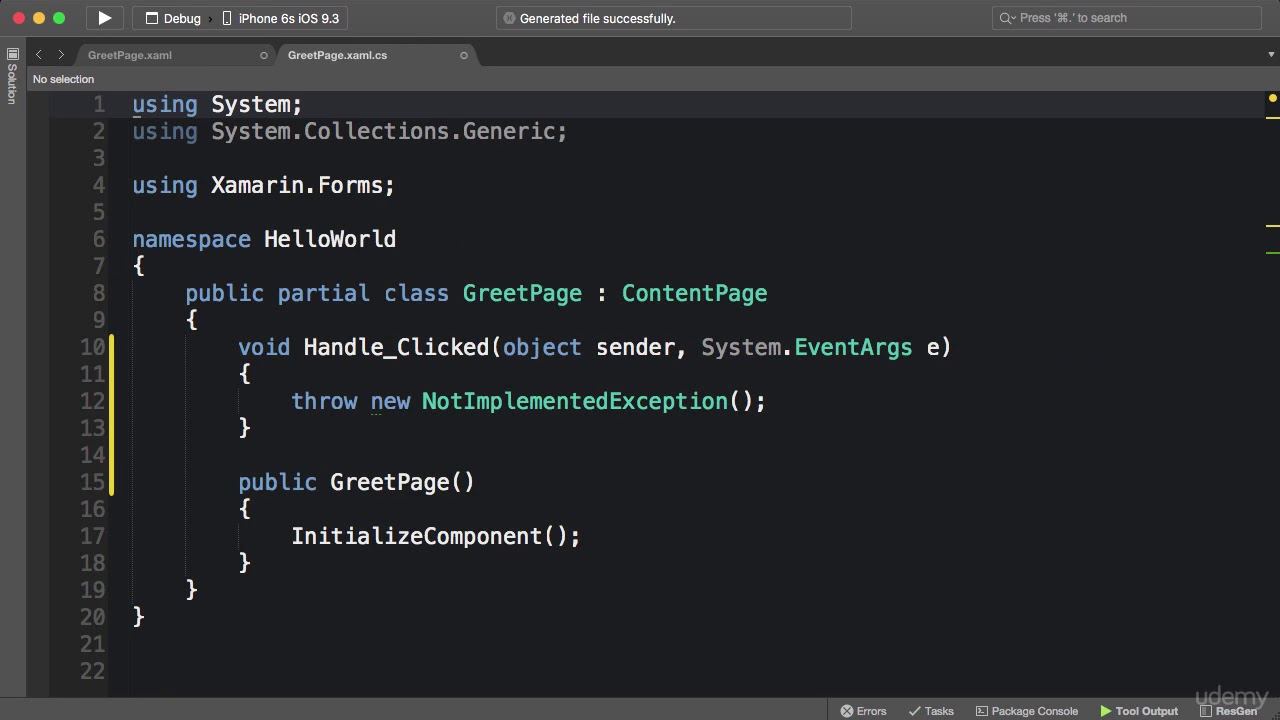
Task: Open the Debug configuration selector
Action: (x=172, y=18)
